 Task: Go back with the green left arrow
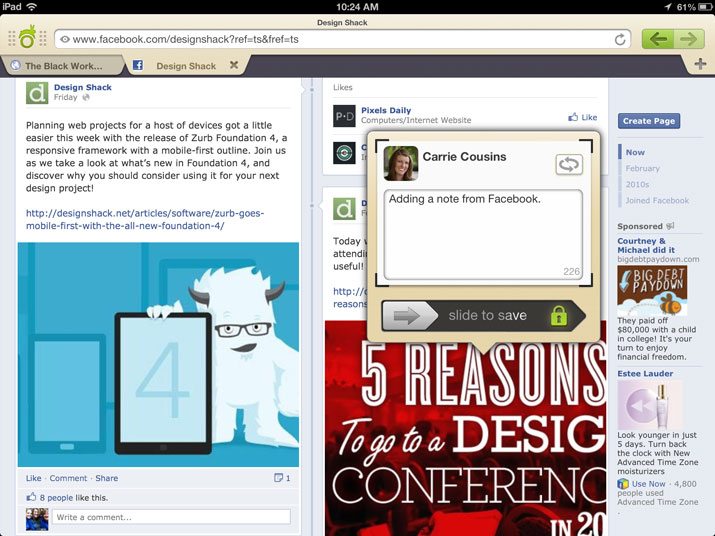pyautogui.click(x=658, y=39)
